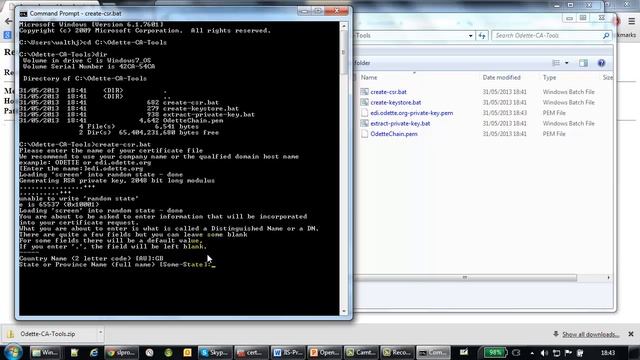Viewport: 640px width, 360px height.
Task: Click the extract-private-key.bat file icon
Action: click(364, 123)
